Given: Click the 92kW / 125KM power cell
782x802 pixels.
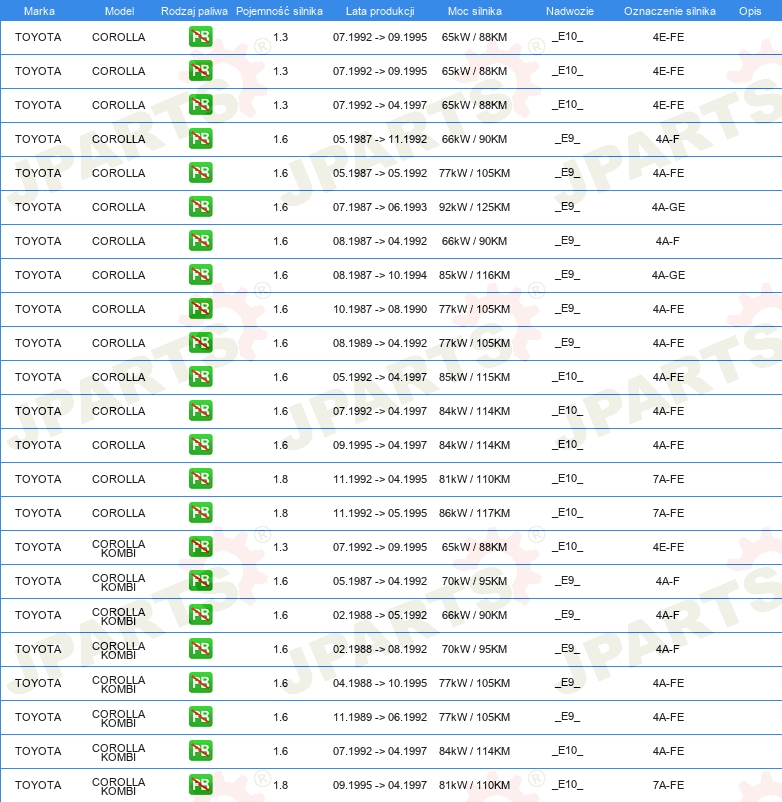Looking at the screenshot, I should click(x=474, y=207).
